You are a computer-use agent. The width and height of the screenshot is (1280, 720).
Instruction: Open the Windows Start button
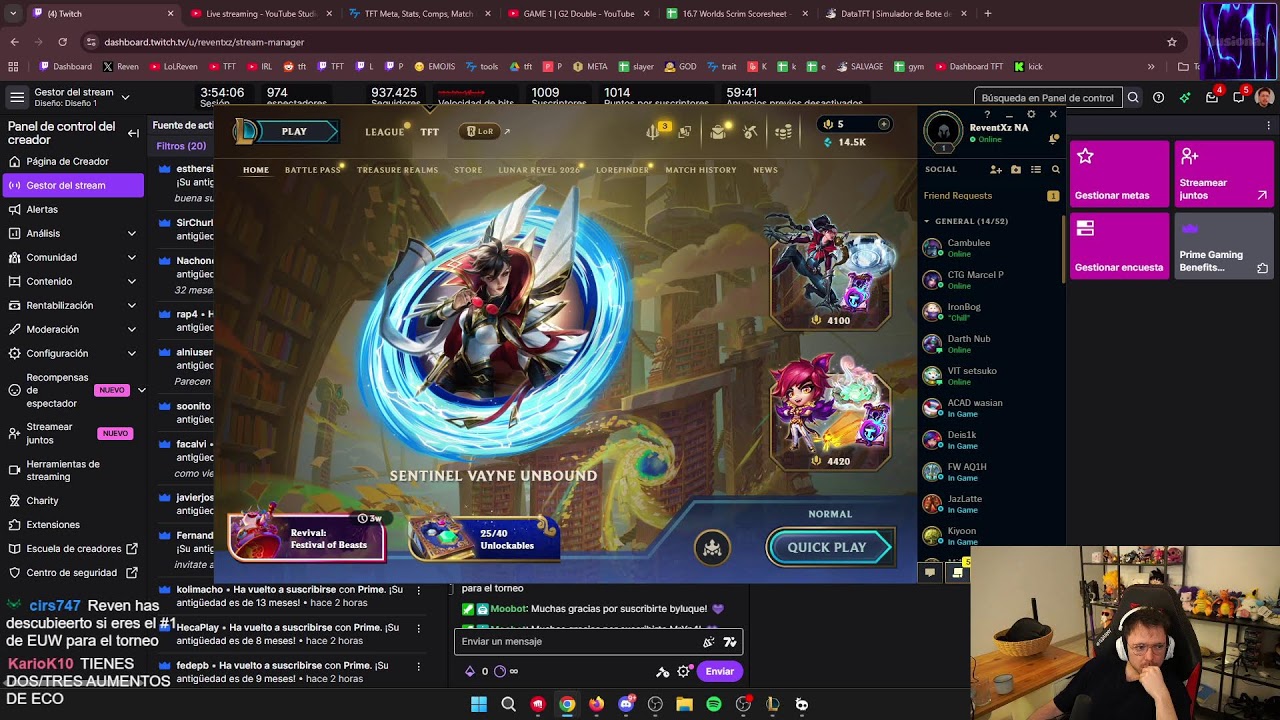coord(479,704)
